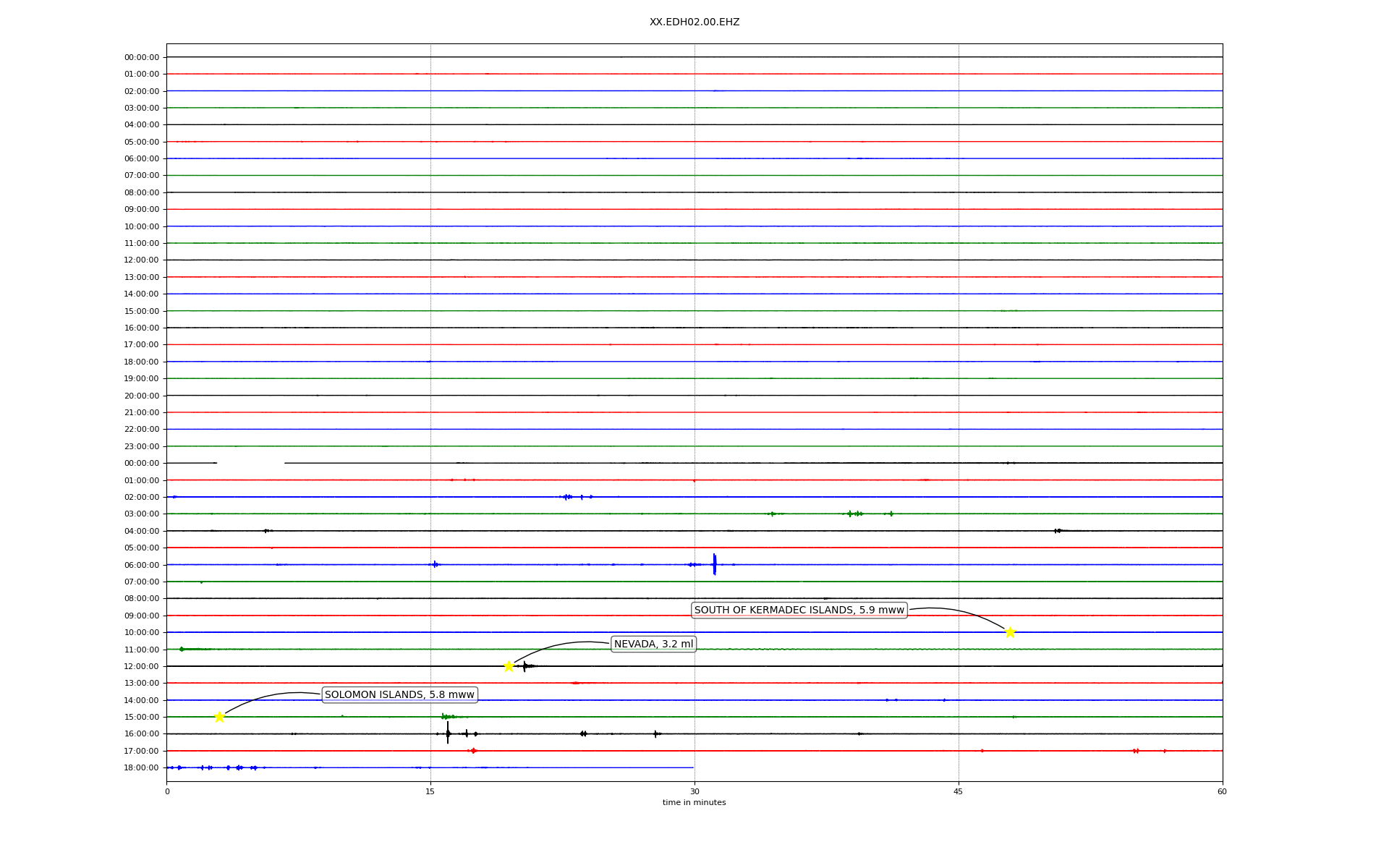This screenshot has height=868, width=1389.
Task: Click the SOLOMON ISLANDS, 5.8 mww label
Action: point(399,694)
